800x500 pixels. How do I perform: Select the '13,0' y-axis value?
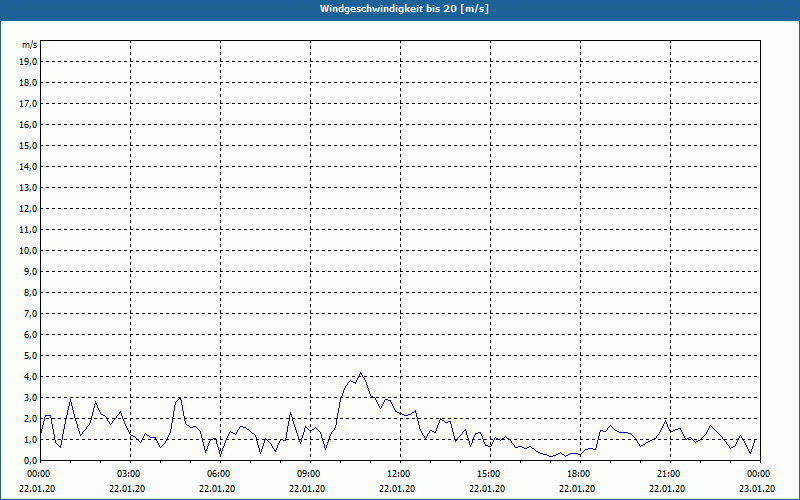(x=29, y=187)
